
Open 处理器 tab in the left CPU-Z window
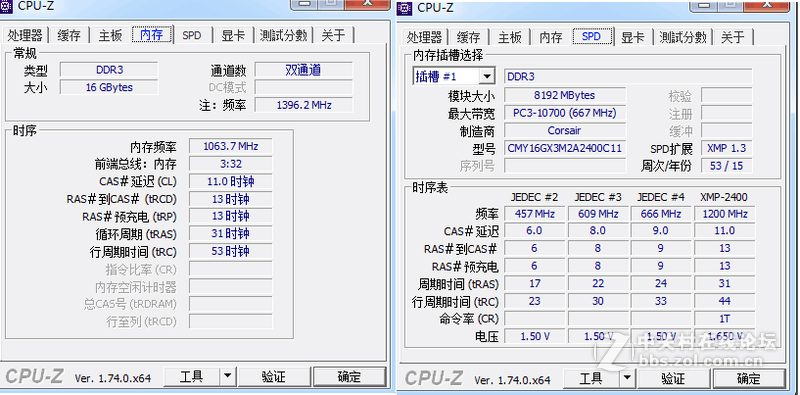tap(24, 35)
